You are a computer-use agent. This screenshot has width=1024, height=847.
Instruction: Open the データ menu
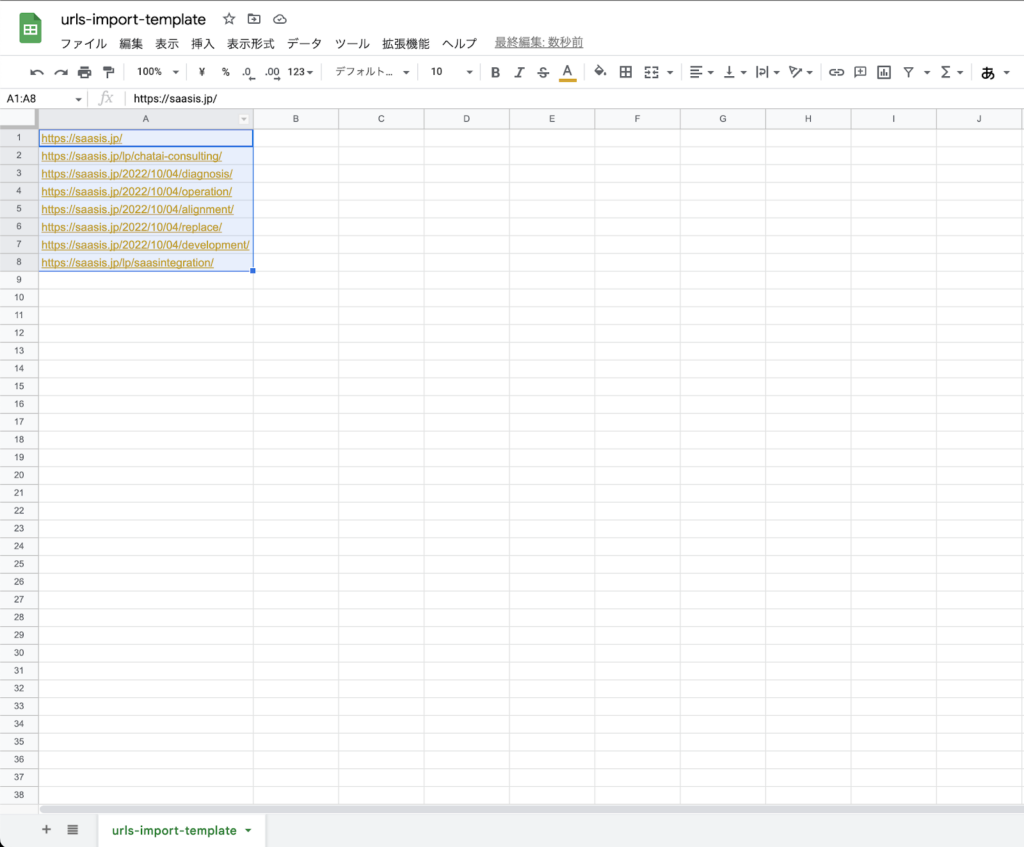point(304,43)
